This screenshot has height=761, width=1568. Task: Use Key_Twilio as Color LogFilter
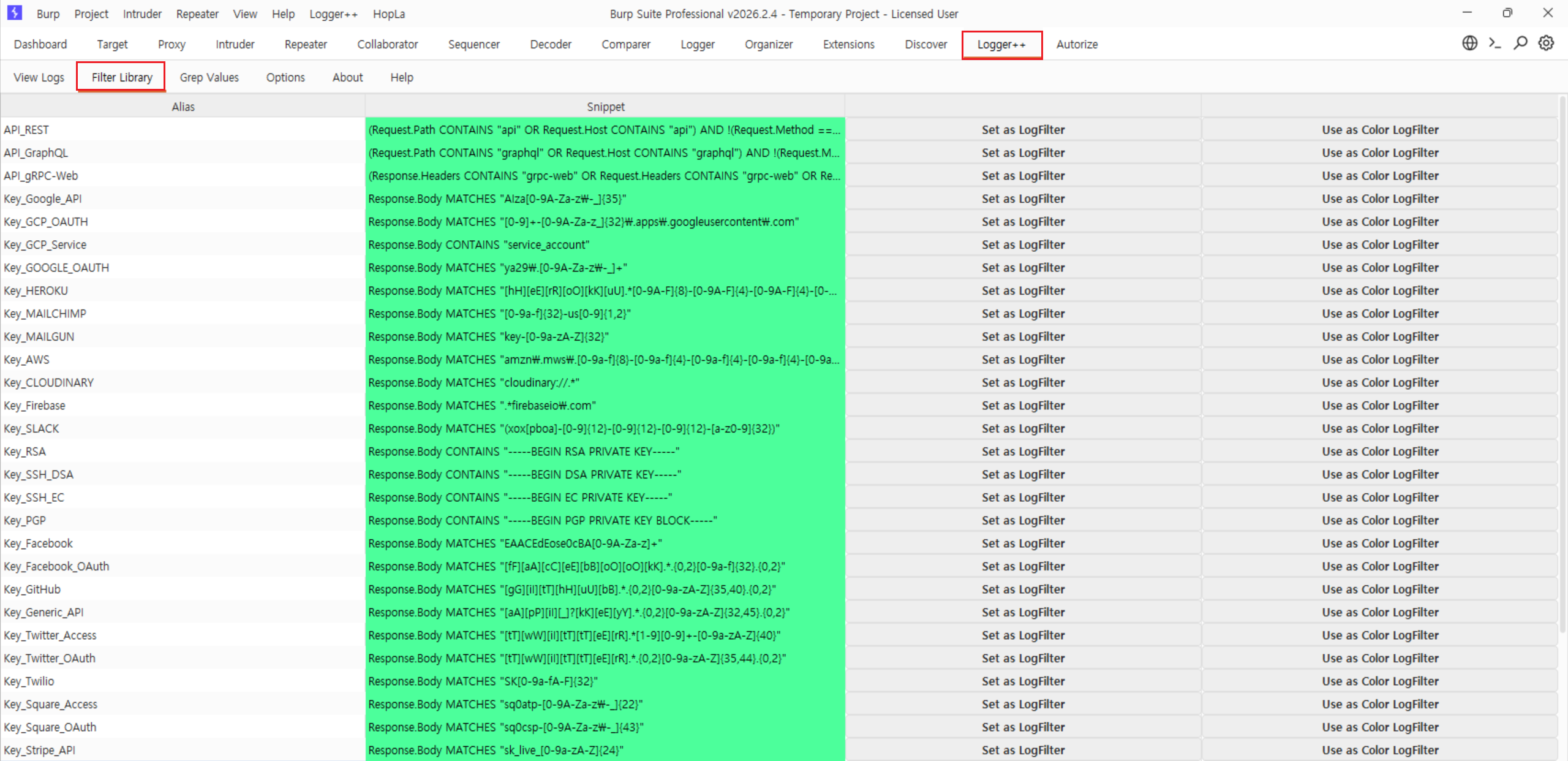[1380, 681]
